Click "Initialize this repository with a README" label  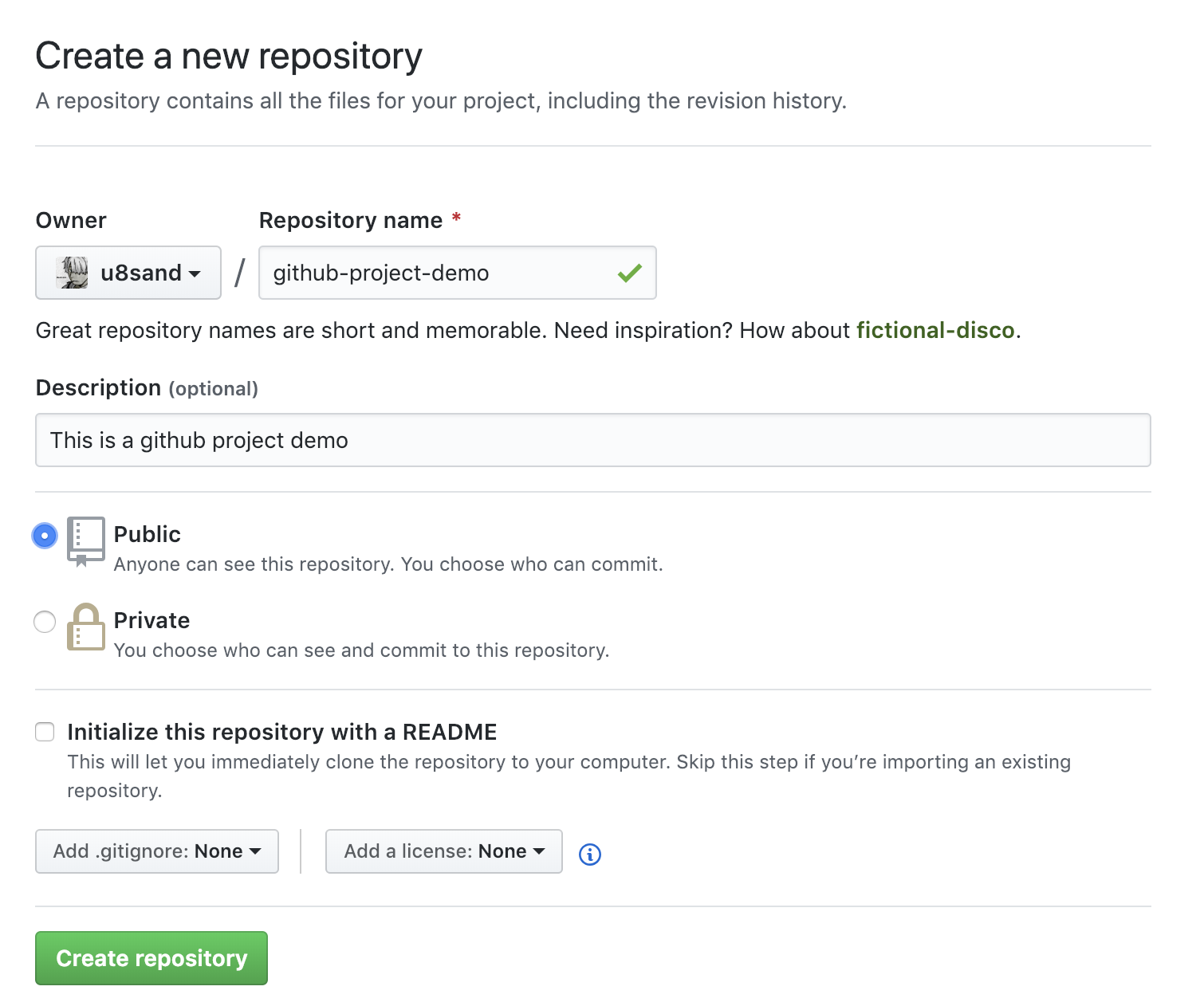pos(282,732)
